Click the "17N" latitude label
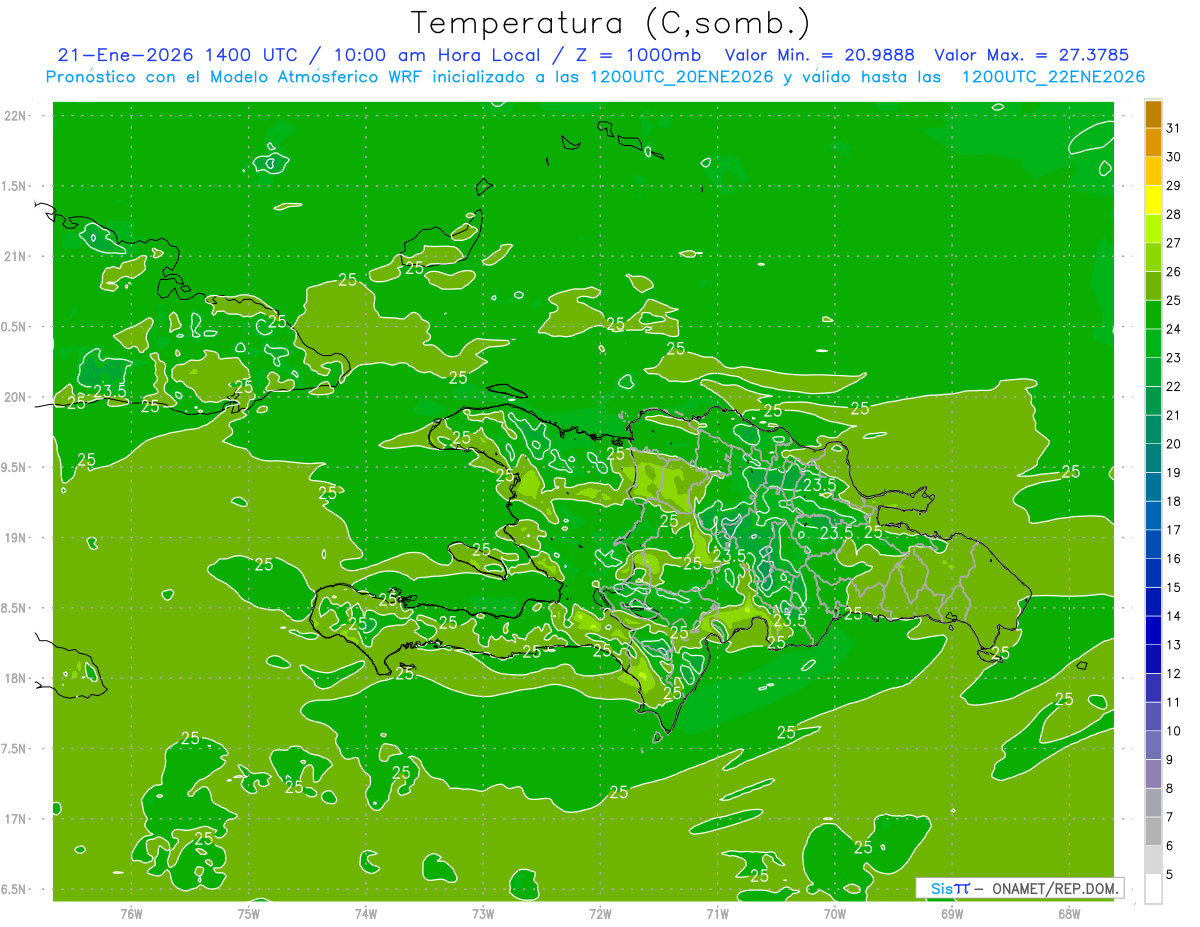Screen dimensions: 1200x927 click(x=17, y=820)
